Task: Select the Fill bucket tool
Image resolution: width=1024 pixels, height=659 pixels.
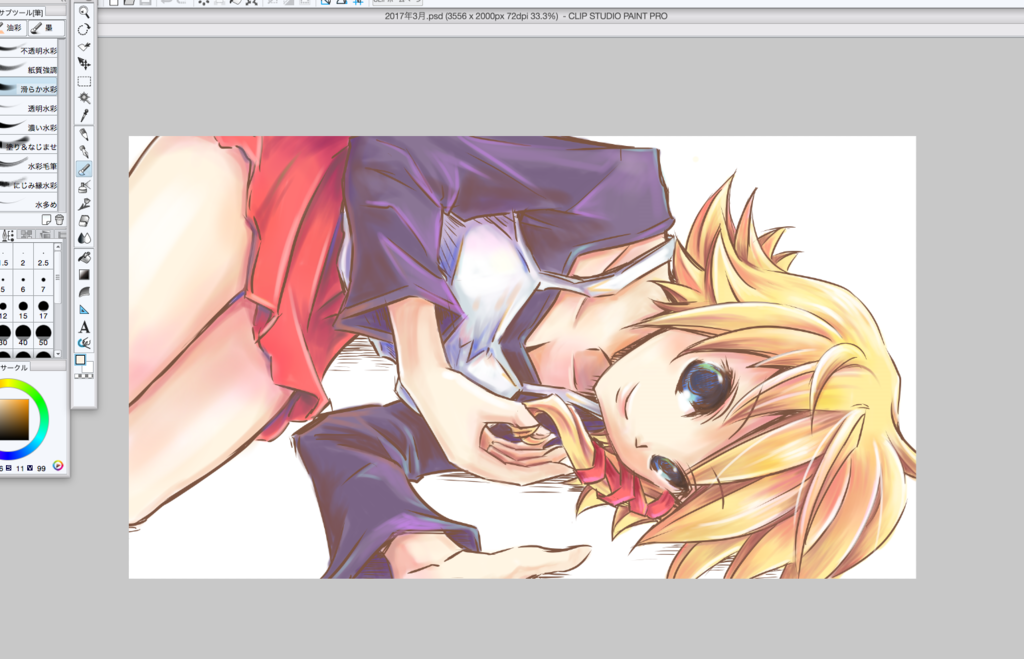Action: click(x=84, y=257)
